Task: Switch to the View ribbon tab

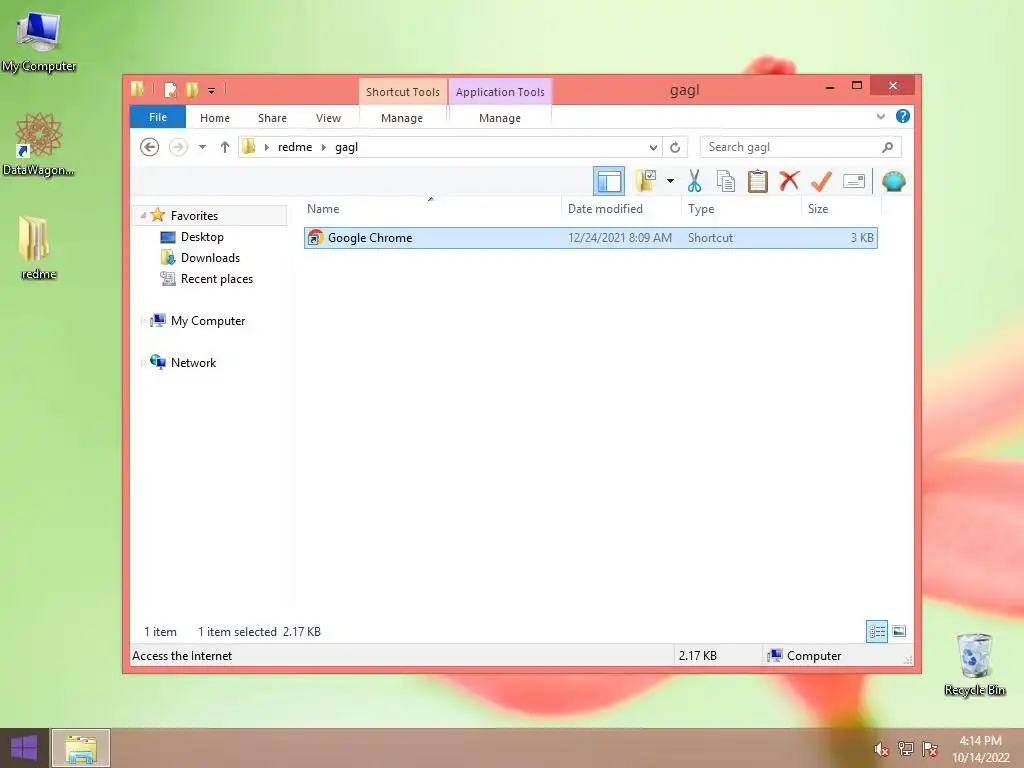Action: pyautogui.click(x=328, y=118)
